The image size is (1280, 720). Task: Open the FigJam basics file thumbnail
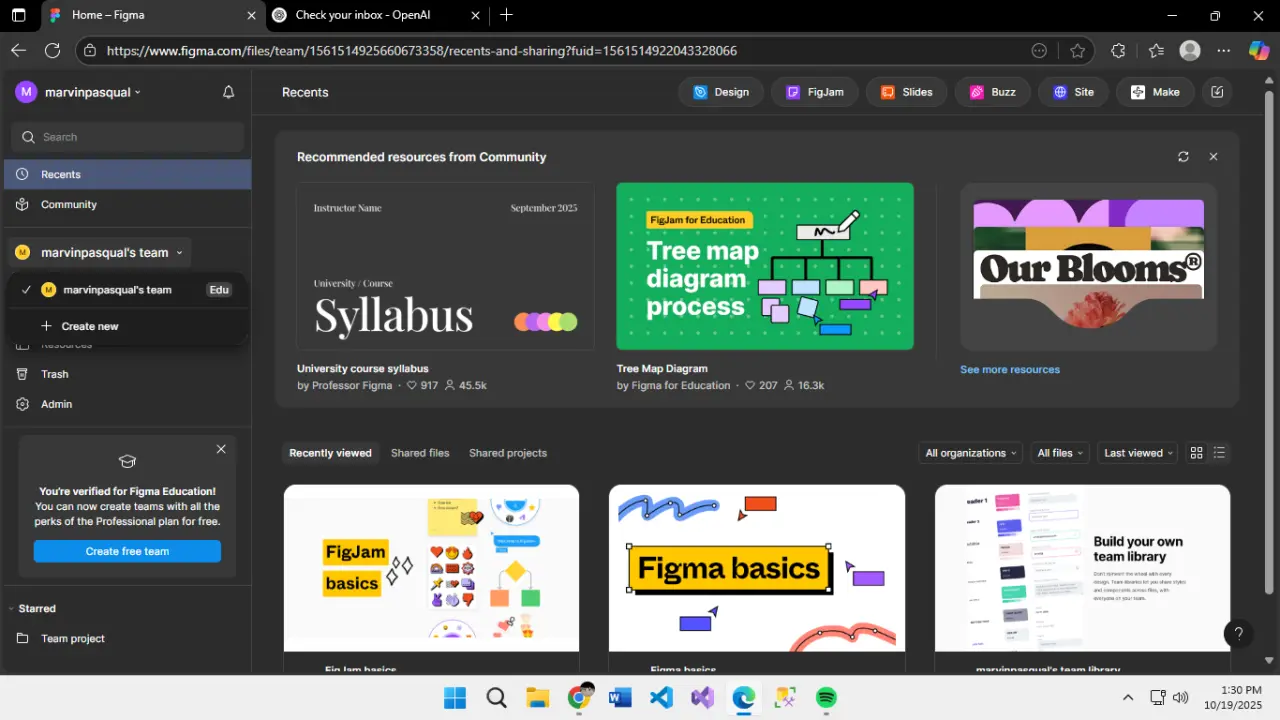pos(431,568)
